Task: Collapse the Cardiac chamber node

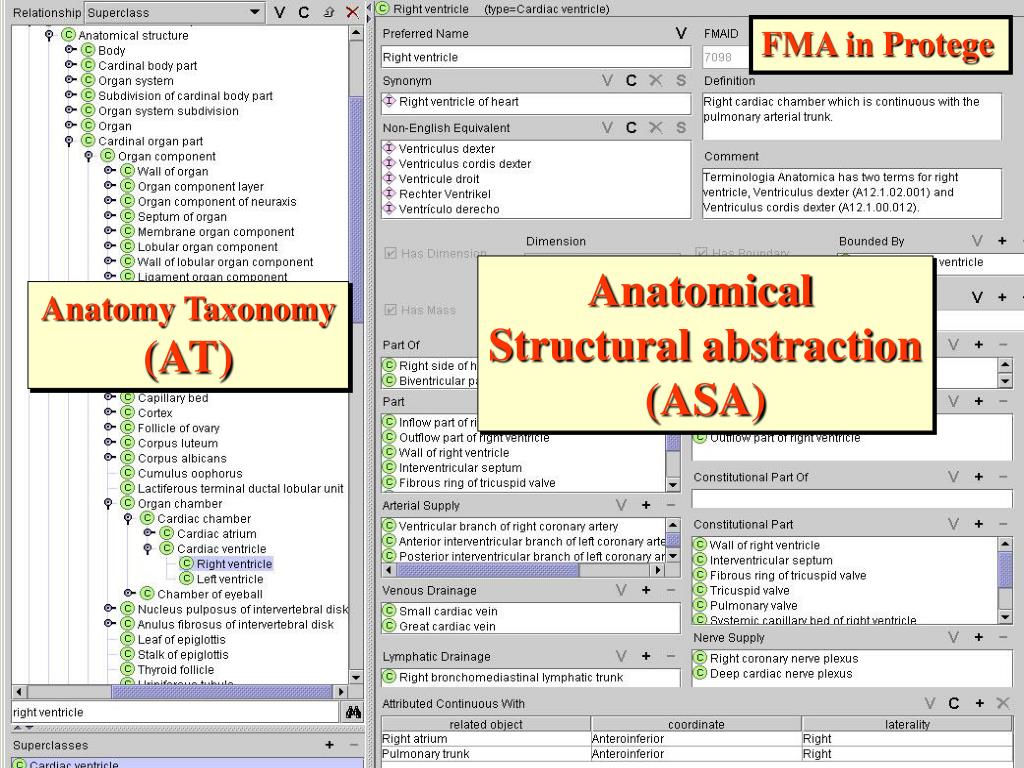Action: [x=128, y=519]
